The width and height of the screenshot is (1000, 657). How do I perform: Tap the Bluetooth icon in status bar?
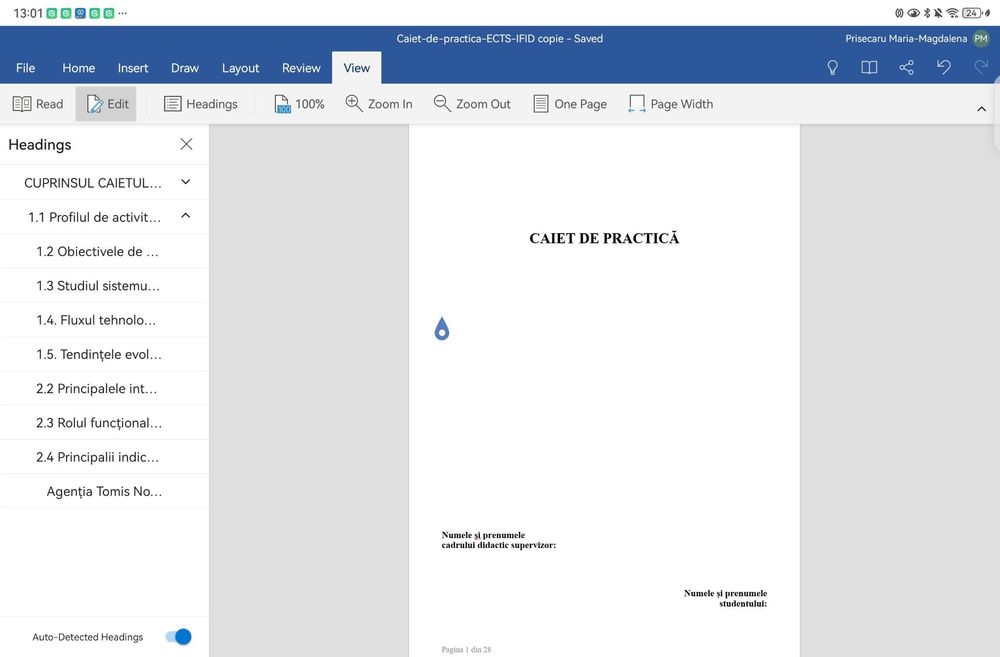927,13
